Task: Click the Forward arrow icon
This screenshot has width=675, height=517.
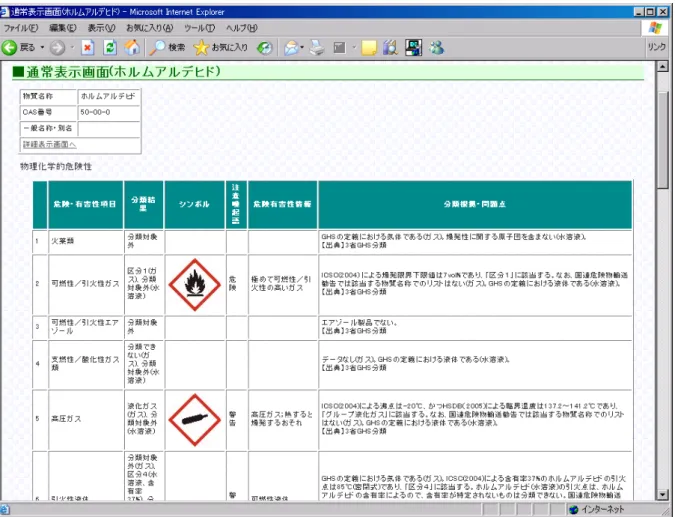Action: coord(57,48)
